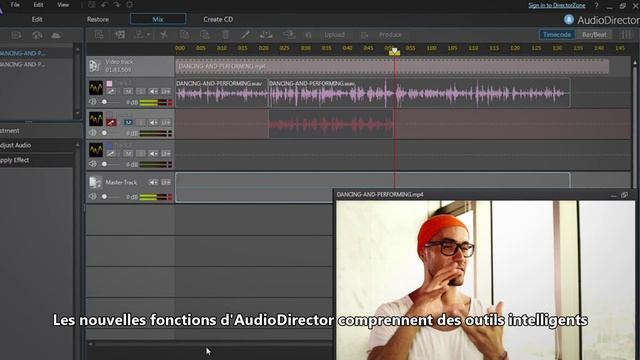Click Track 1's speaker plus icon

[x=153, y=91]
